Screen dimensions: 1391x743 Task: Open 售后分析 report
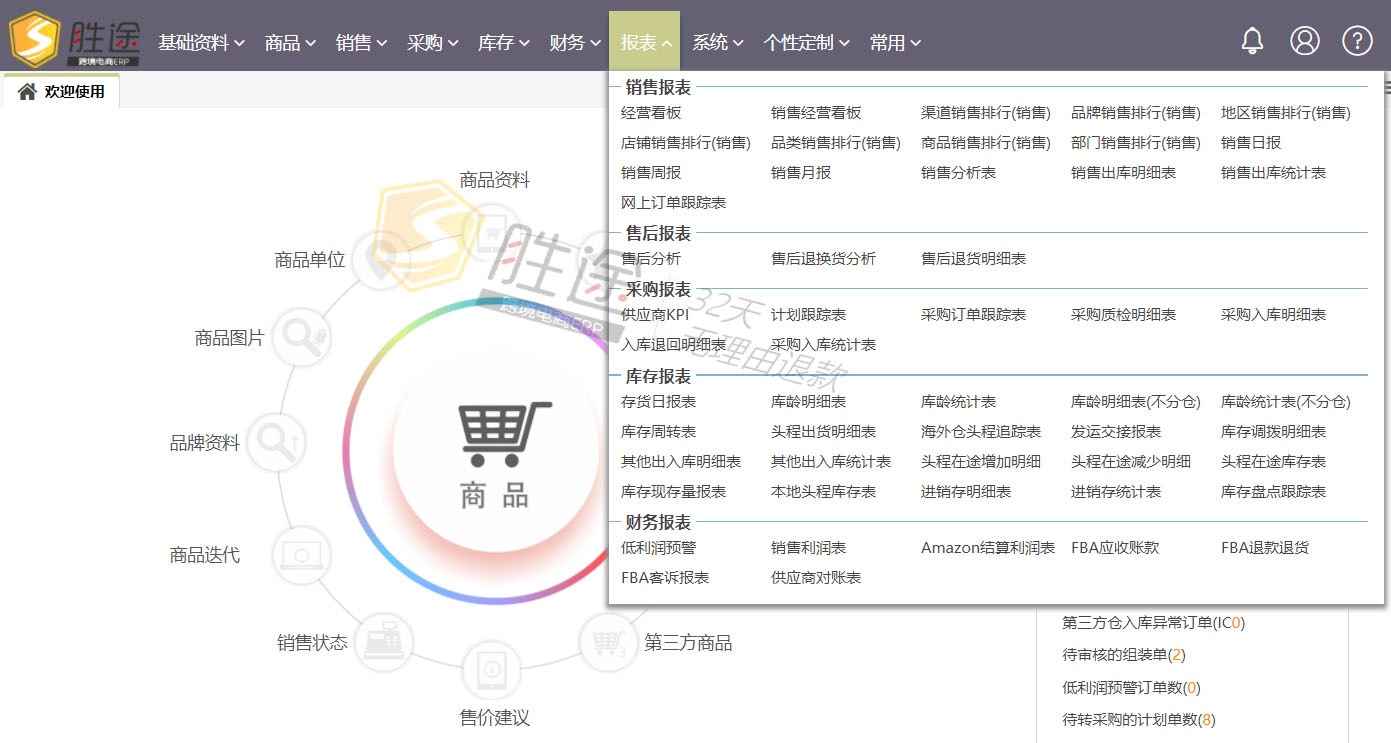pyautogui.click(x=651, y=259)
